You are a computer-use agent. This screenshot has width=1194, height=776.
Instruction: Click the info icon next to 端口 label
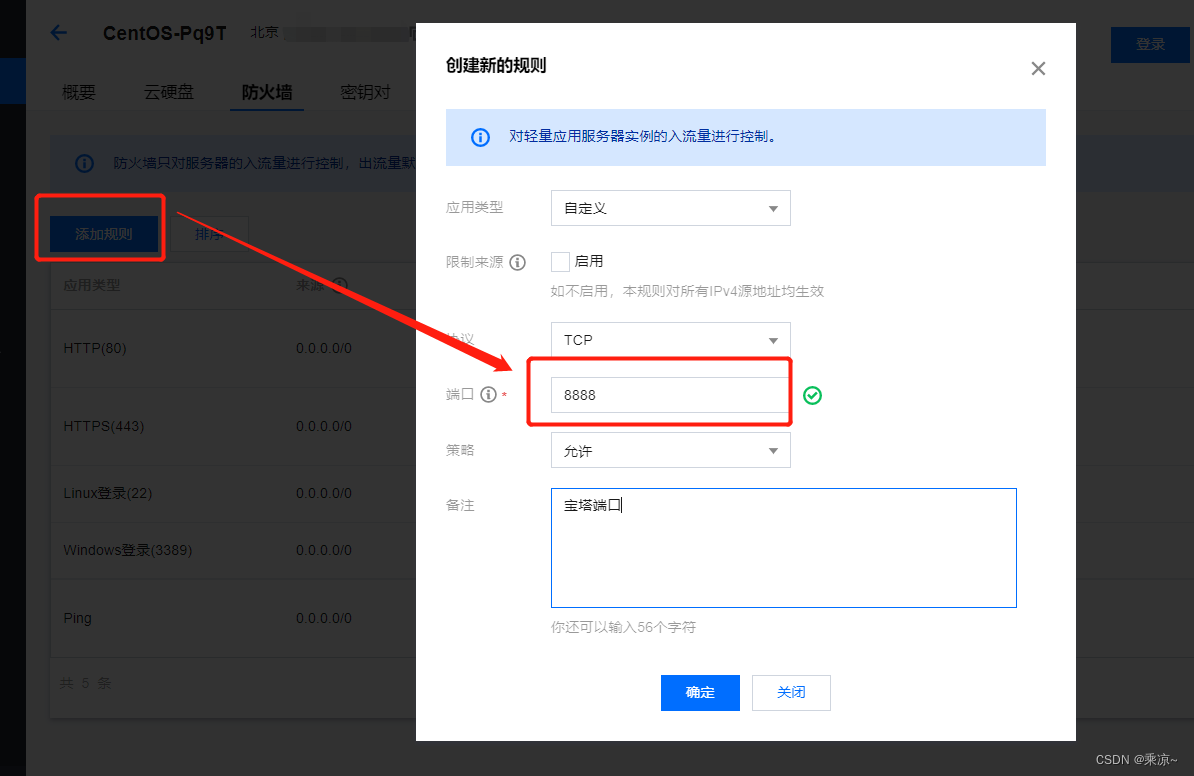tap(489, 394)
